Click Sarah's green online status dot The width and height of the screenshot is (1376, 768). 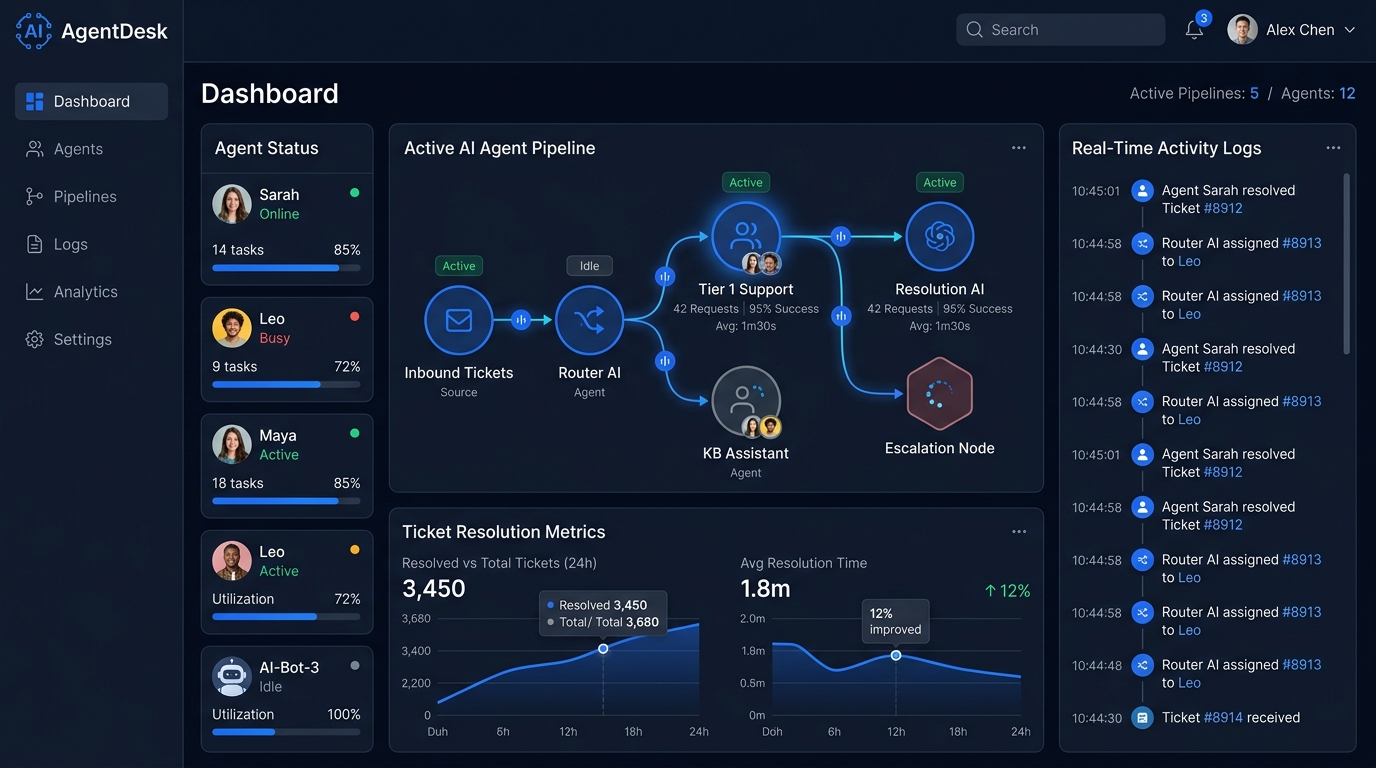point(354,193)
